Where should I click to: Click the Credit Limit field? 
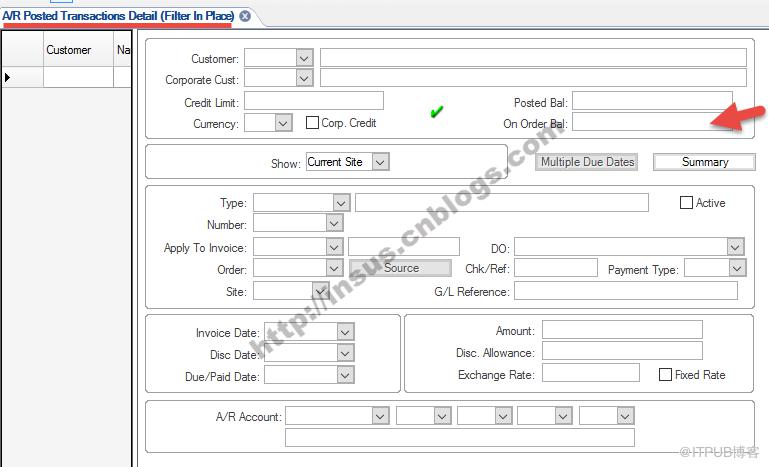tap(314, 101)
